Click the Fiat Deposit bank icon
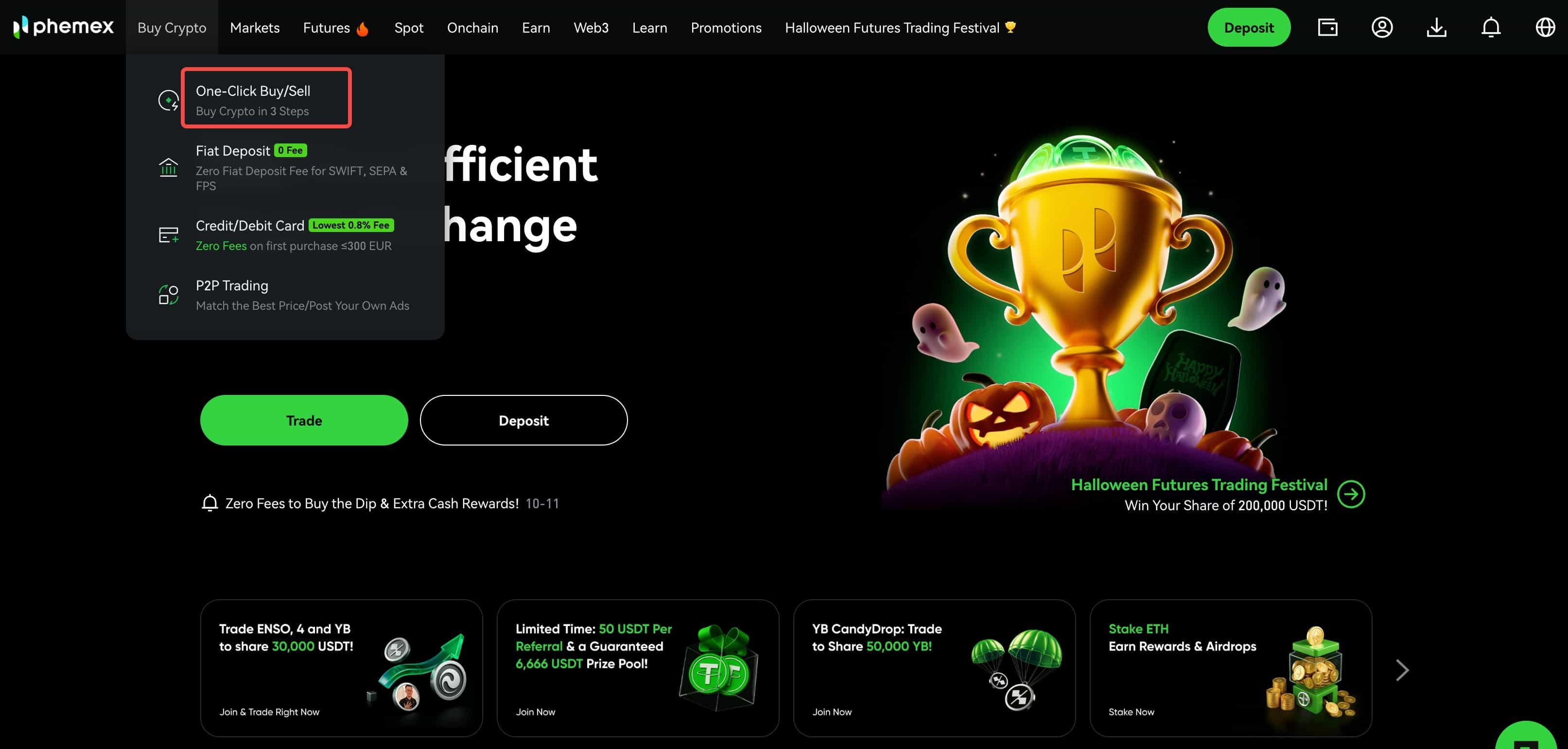 pos(169,167)
